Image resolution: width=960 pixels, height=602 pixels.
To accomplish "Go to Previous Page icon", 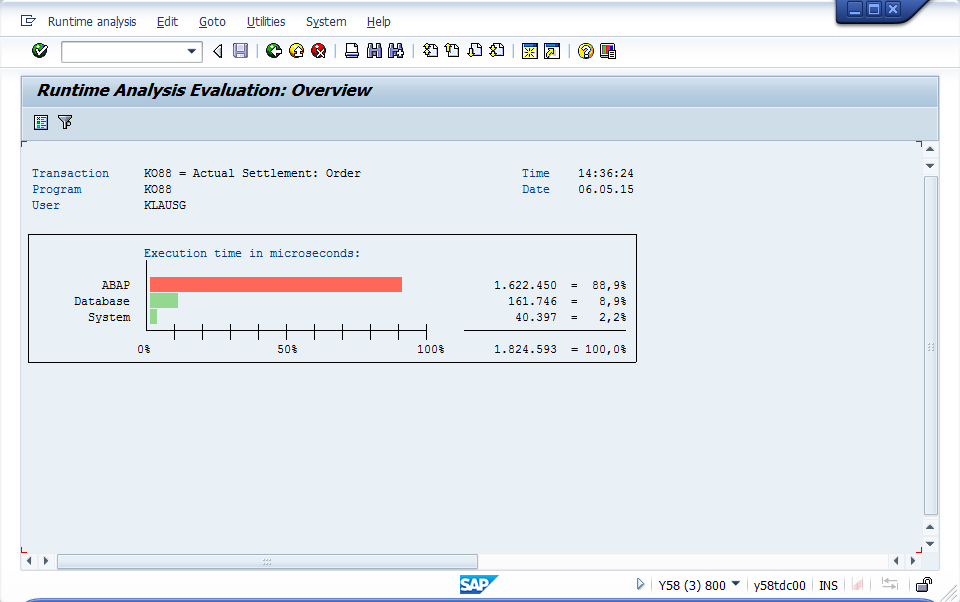I will 452,51.
